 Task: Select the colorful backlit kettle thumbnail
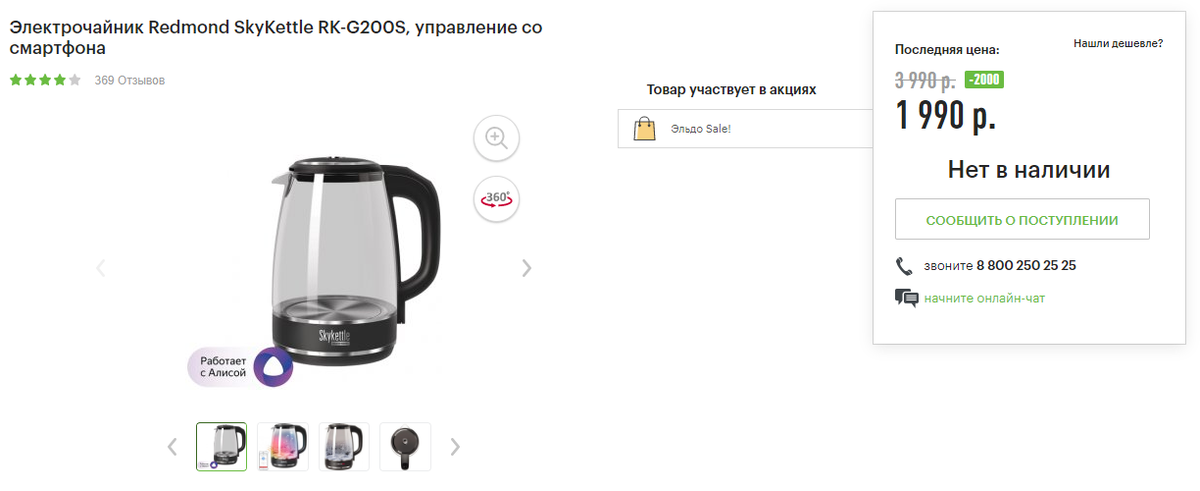[x=282, y=446]
